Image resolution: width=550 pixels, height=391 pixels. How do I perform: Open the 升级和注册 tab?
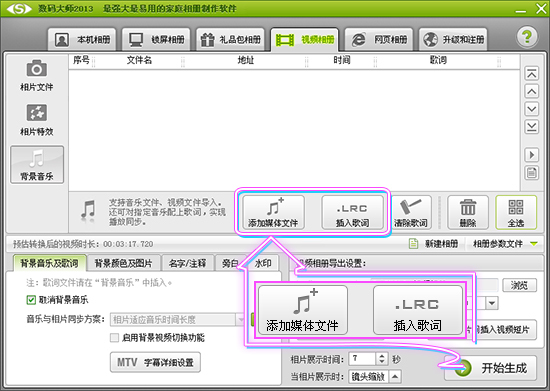(x=453, y=40)
